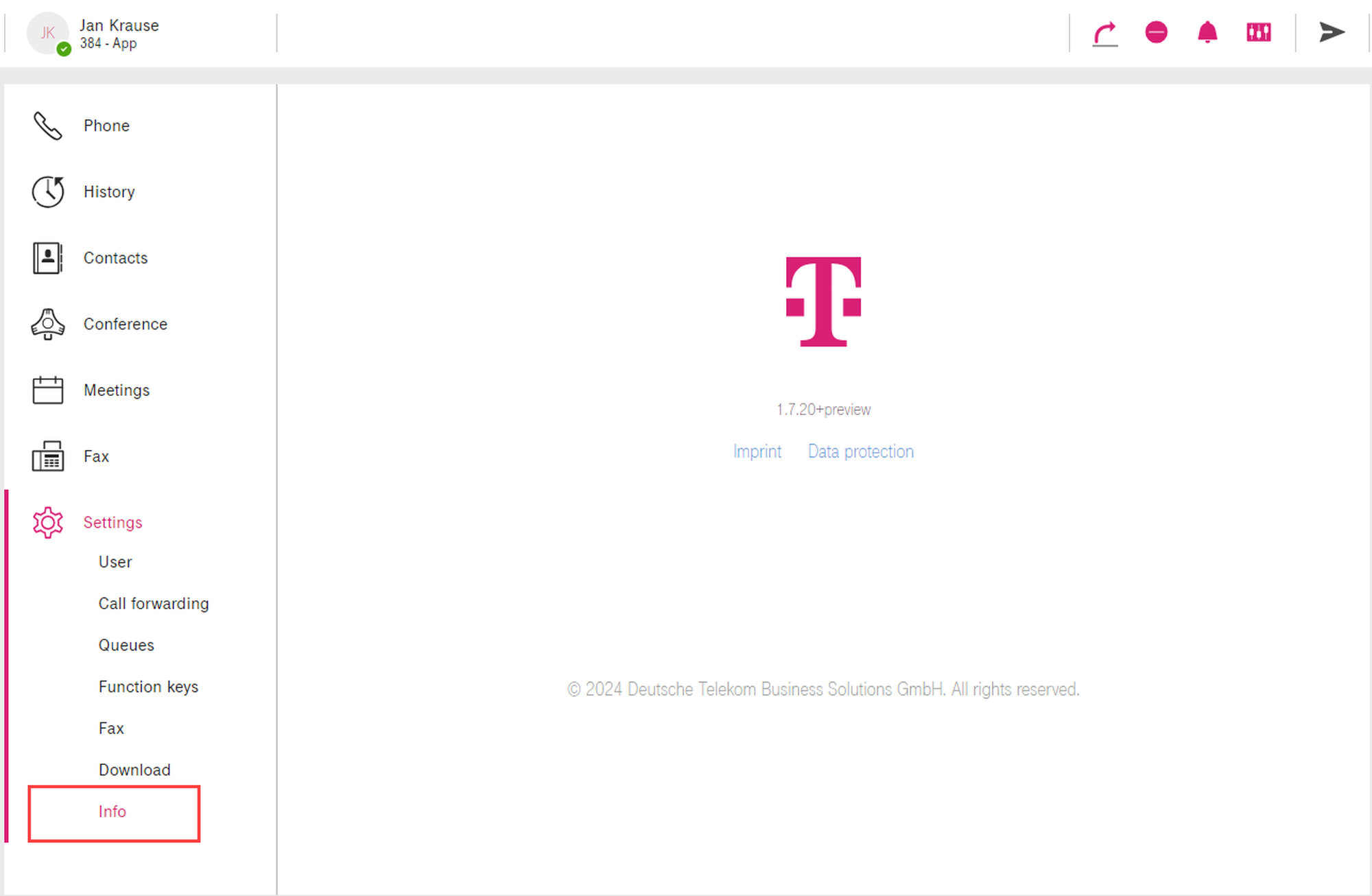Click the call forwarding arrow icon
The height and width of the screenshot is (896, 1372).
(1104, 33)
